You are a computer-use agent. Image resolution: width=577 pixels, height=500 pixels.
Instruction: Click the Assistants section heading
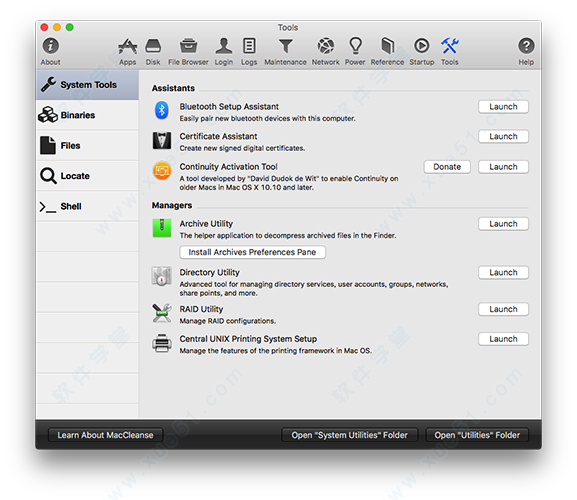point(173,88)
